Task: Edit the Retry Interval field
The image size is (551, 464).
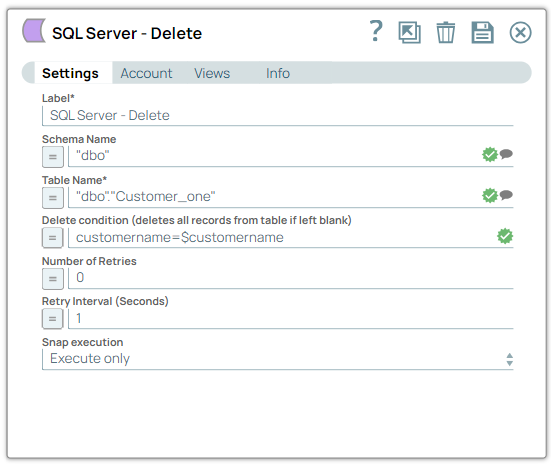Action: pyautogui.click(x=291, y=318)
